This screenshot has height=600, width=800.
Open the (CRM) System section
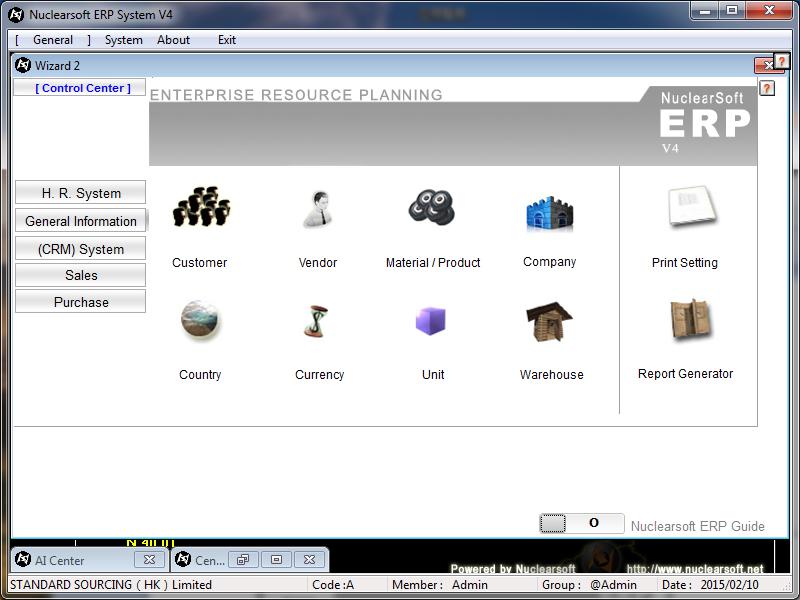[x=81, y=249]
